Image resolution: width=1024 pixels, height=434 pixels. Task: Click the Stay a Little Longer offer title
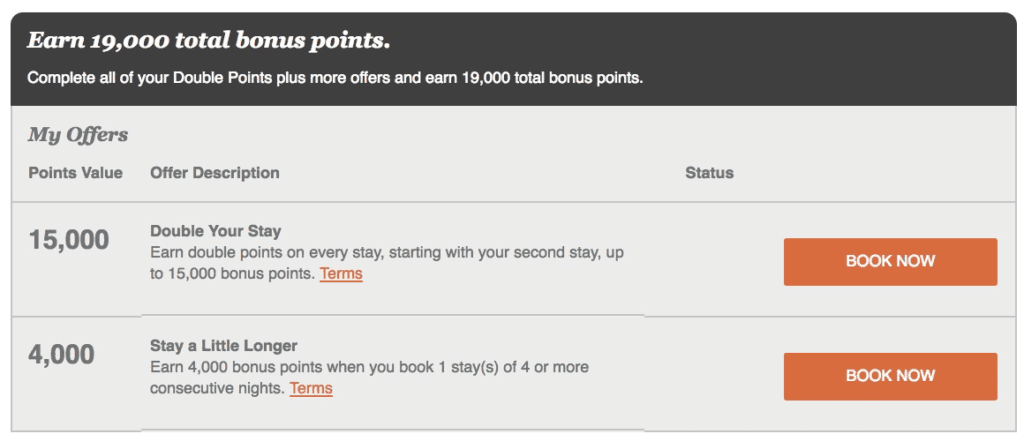(x=224, y=346)
